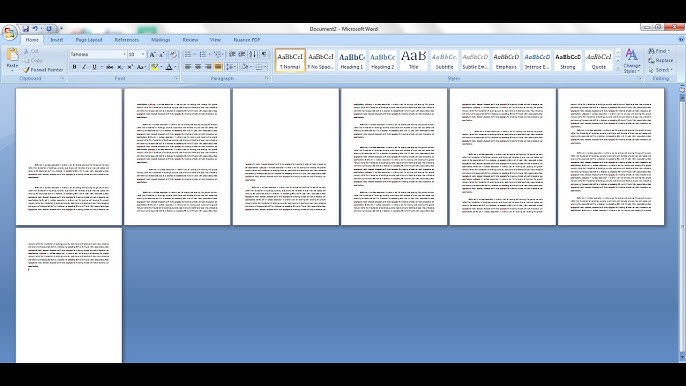Apply the red font color
The width and height of the screenshot is (686, 386).
pyautogui.click(x=169, y=67)
